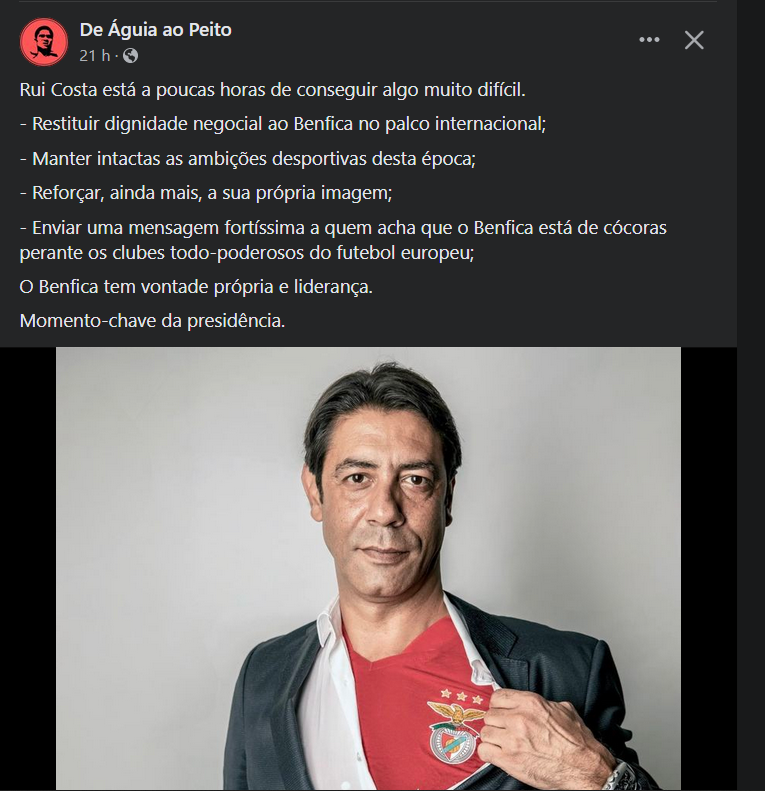Screen dimensions: 765x791
Task: Click the 'Enviar uma mensagem fortíssima' line
Action: [343, 228]
